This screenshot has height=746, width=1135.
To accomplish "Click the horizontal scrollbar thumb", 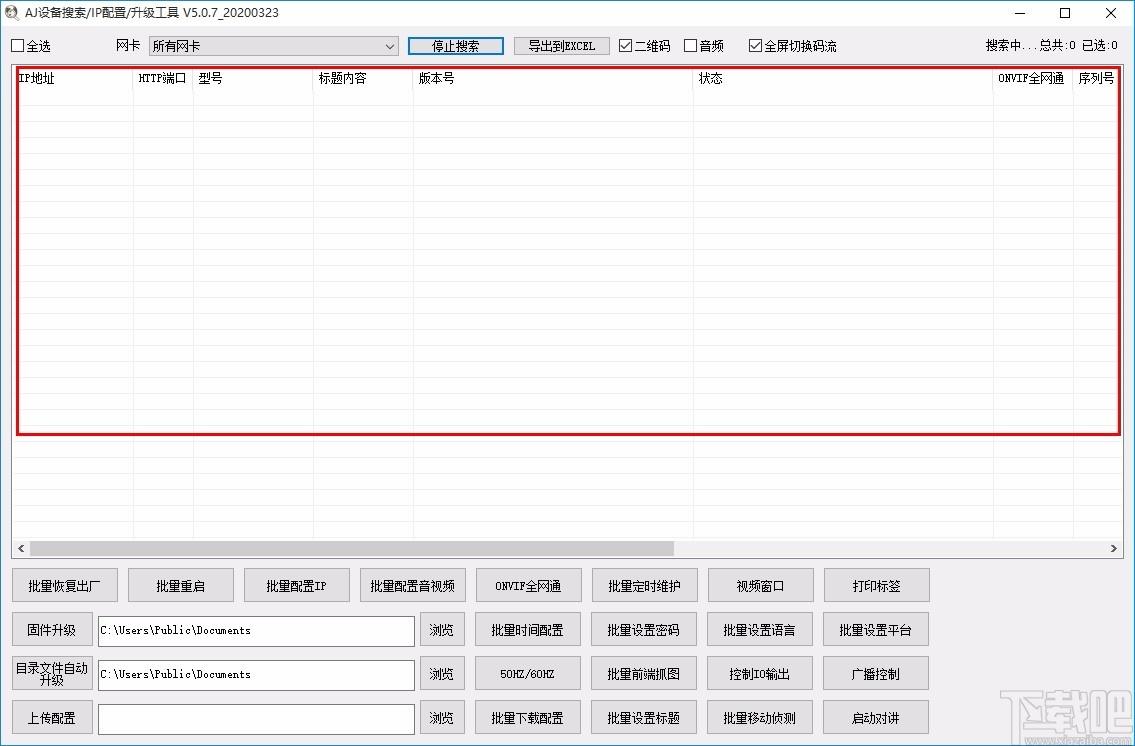I will coord(352,548).
